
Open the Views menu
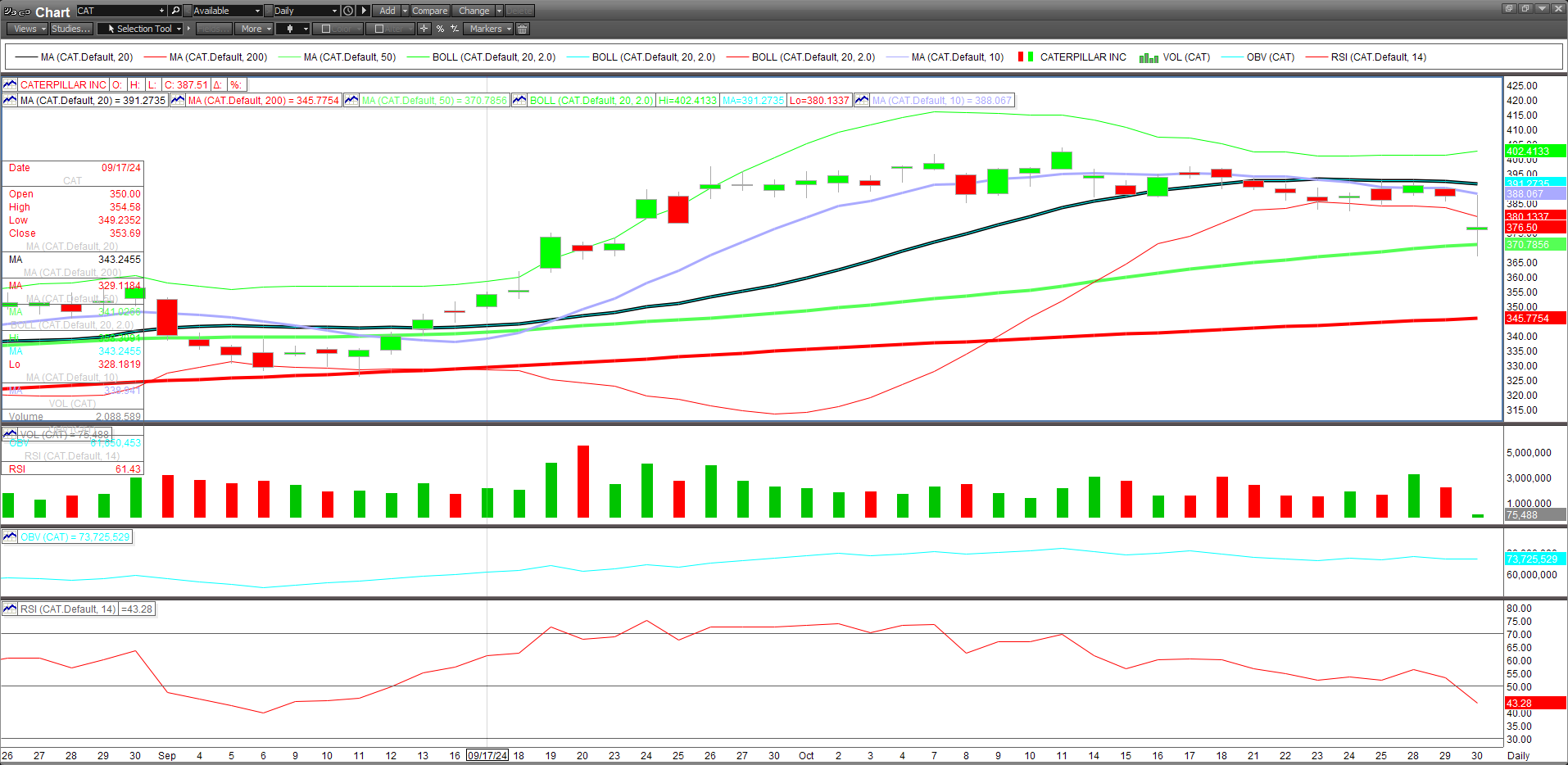tap(28, 29)
